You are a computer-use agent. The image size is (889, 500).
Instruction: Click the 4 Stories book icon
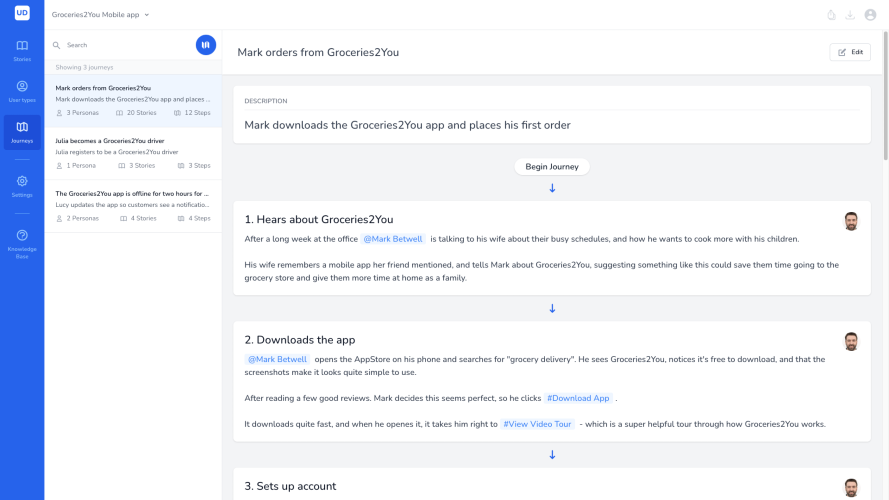(x=123, y=218)
